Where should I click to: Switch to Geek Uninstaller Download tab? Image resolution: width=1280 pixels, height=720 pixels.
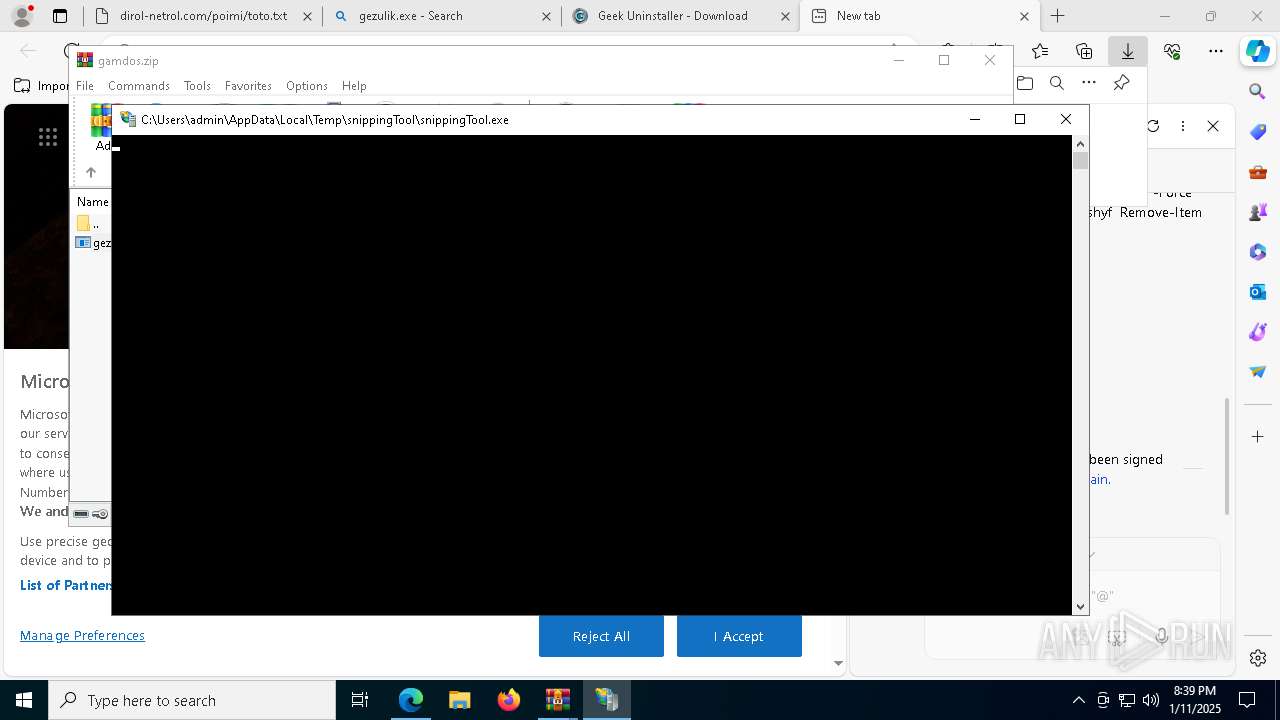point(680,16)
